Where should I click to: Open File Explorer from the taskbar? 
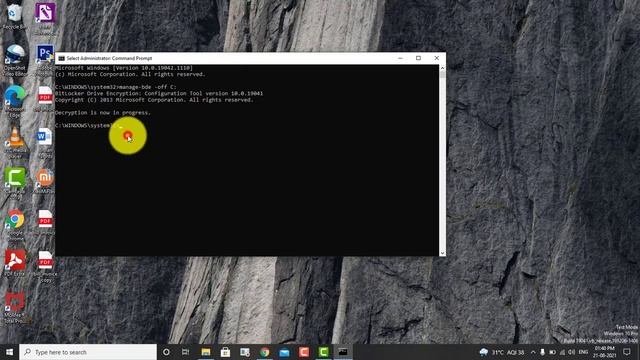point(206,352)
